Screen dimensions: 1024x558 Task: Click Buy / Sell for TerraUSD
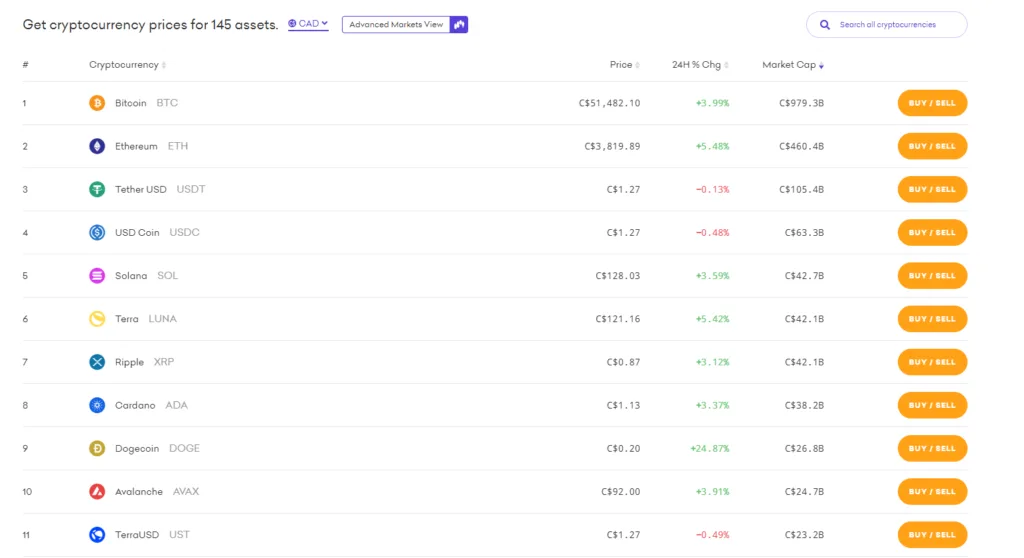click(932, 534)
